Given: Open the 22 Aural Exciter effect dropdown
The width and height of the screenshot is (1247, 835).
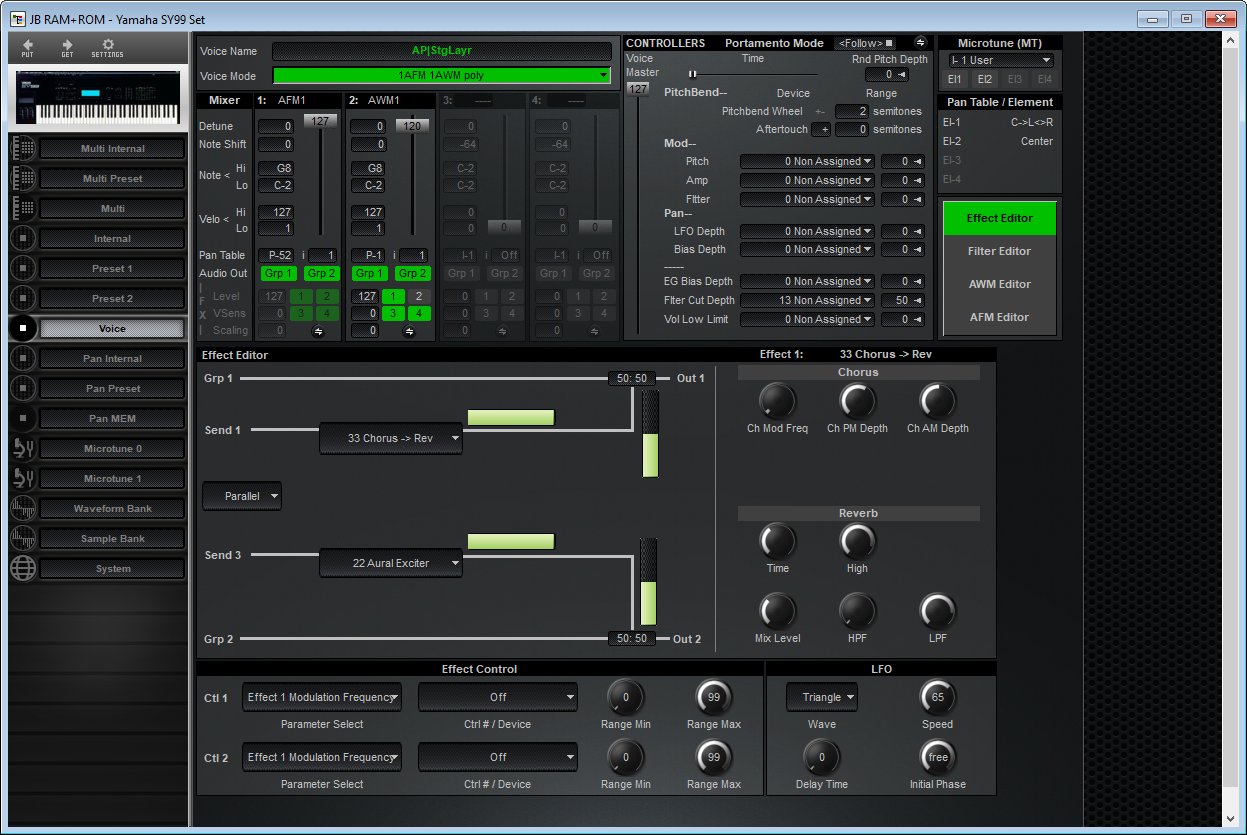Looking at the screenshot, I should (x=391, y=563).
